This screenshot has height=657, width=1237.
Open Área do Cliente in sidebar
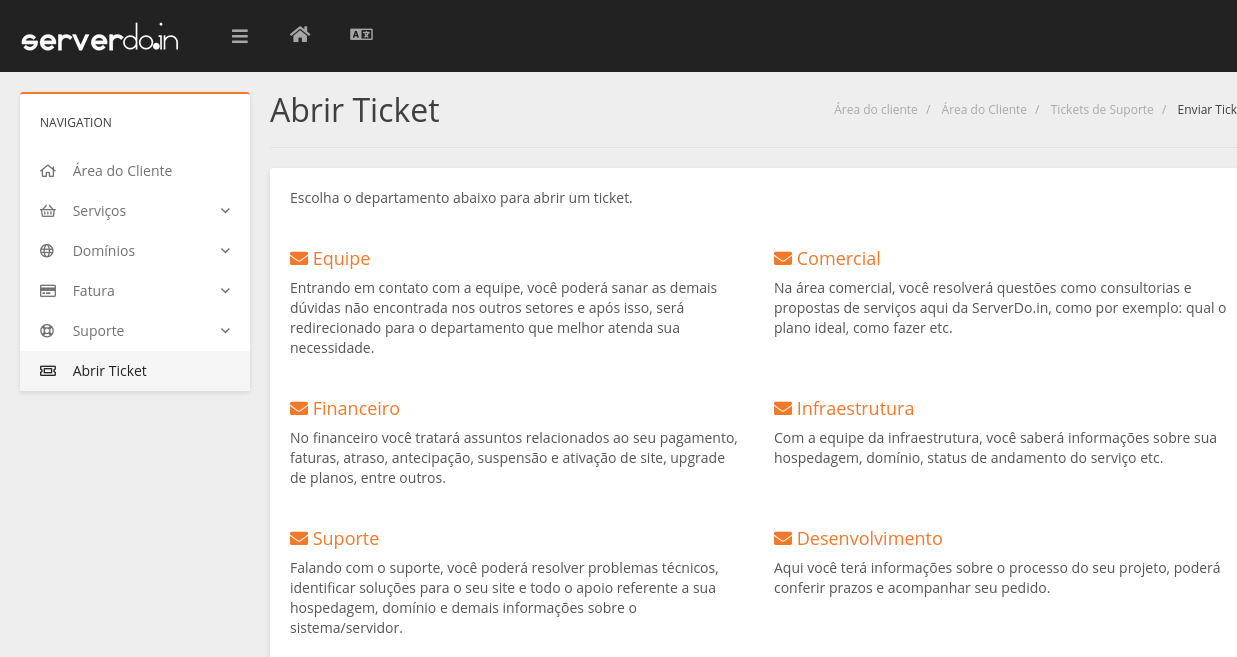pos(122,171)
